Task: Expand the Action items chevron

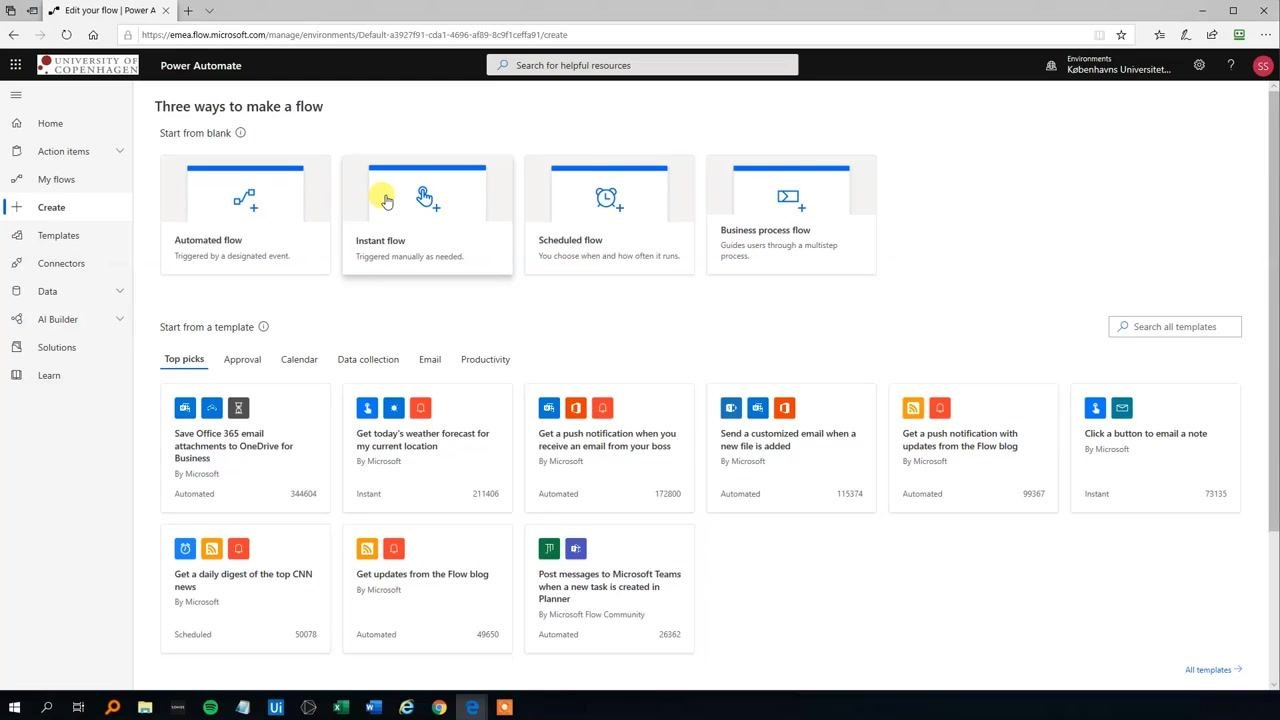Action: point(120,151)
